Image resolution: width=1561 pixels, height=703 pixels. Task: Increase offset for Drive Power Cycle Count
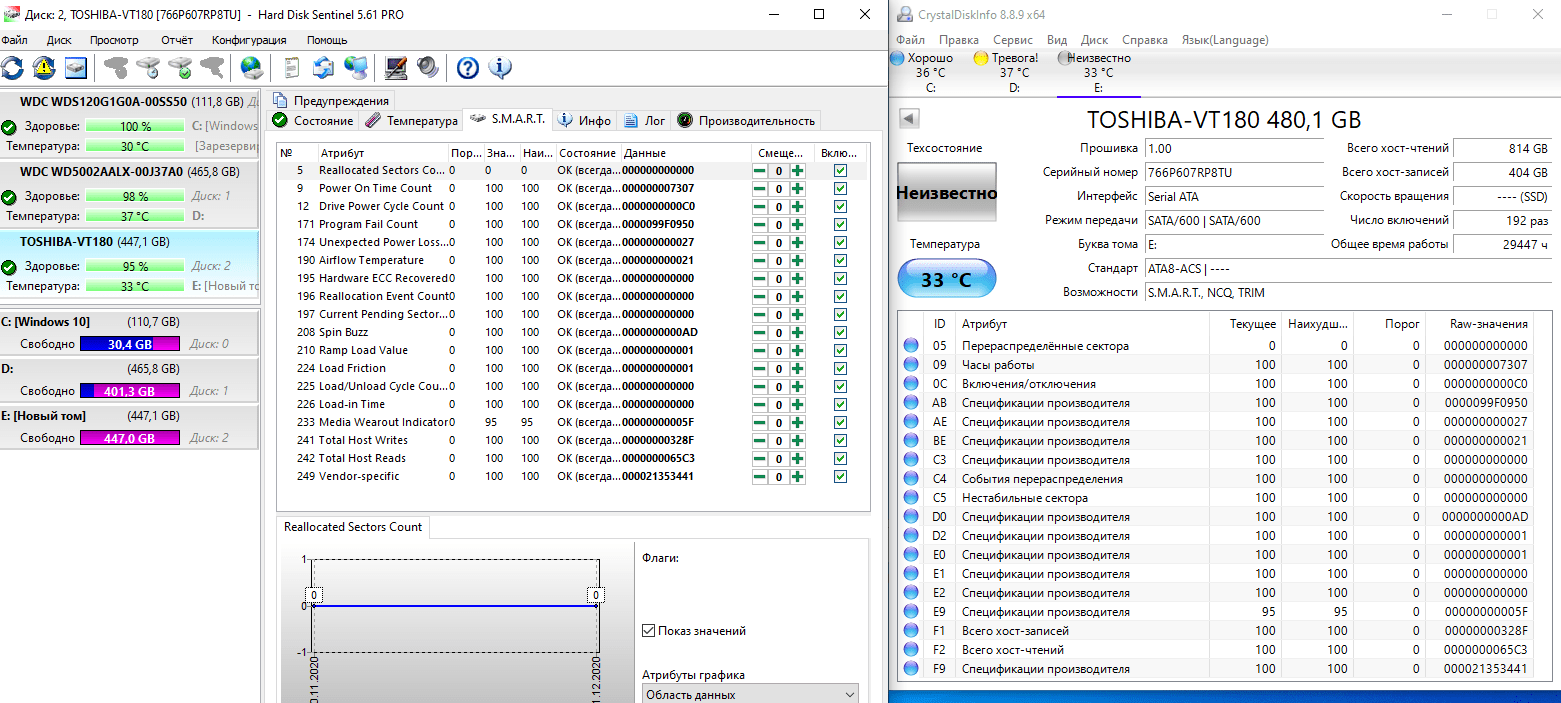(x=797, y=206)
